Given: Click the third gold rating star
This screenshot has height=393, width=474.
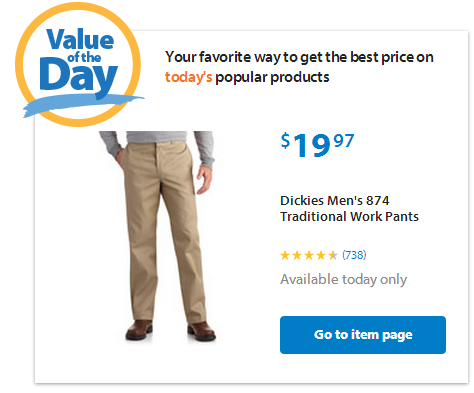Looking at the screenshot, I should coord(309,255).
